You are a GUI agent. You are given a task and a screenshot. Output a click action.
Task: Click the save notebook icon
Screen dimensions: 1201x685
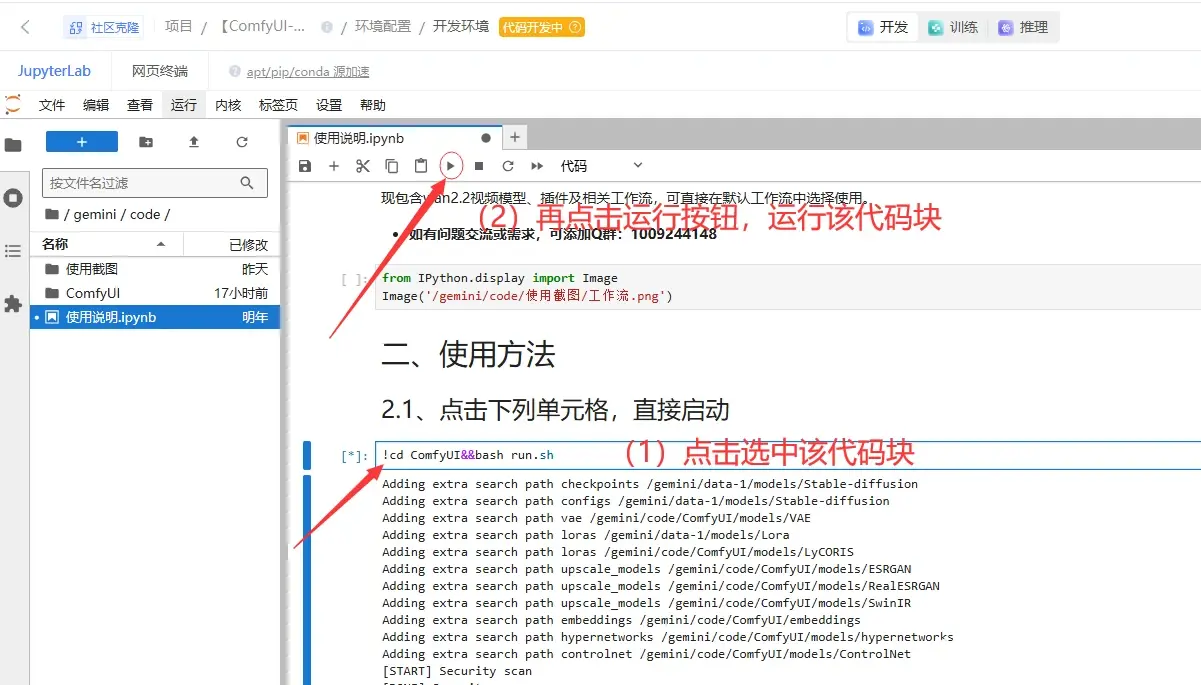(305, 166)
